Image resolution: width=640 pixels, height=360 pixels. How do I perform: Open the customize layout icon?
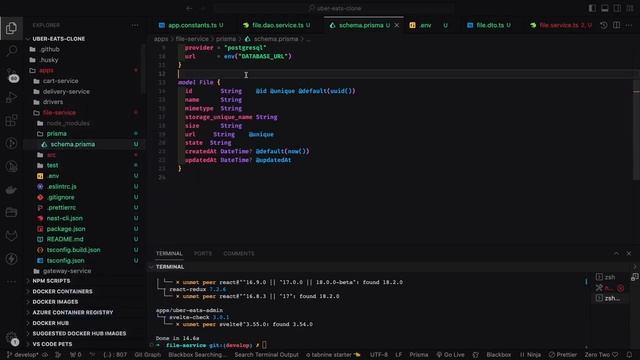pos(630,8)
